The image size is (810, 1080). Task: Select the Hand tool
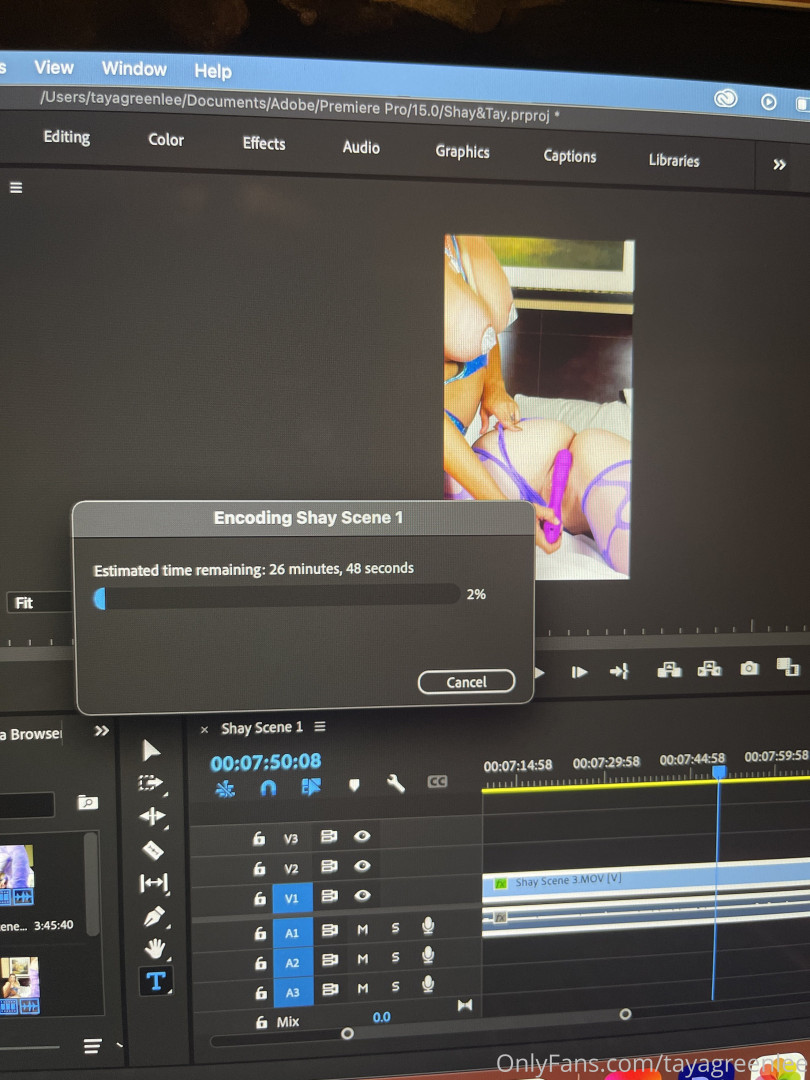[155, 950]
